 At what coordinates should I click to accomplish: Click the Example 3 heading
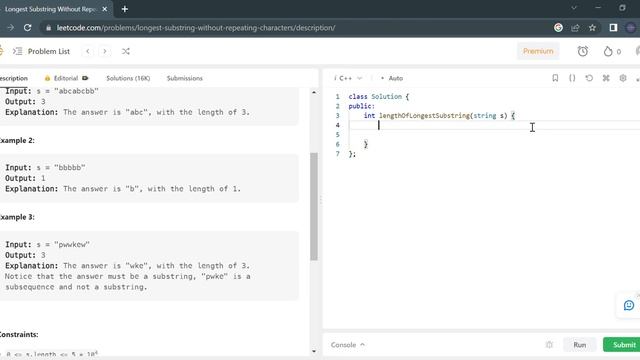[x=17, y=217]
